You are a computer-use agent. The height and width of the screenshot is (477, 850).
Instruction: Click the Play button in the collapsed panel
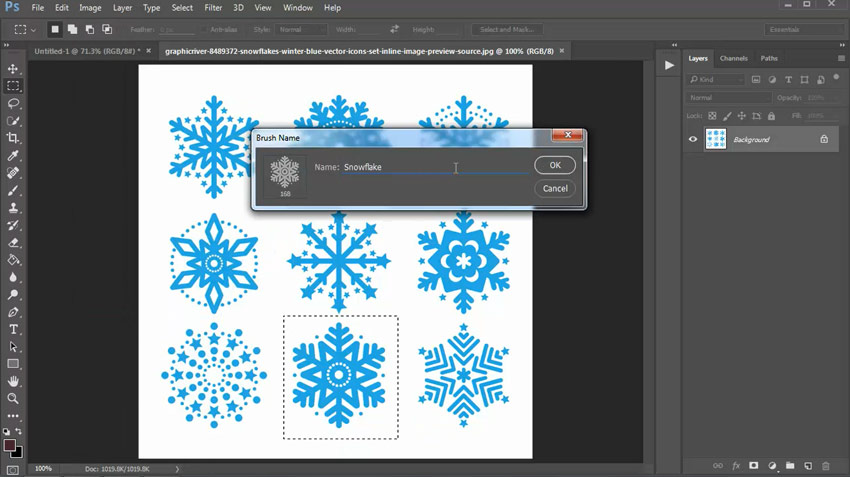pyautogui.click(x=669, y=65)
